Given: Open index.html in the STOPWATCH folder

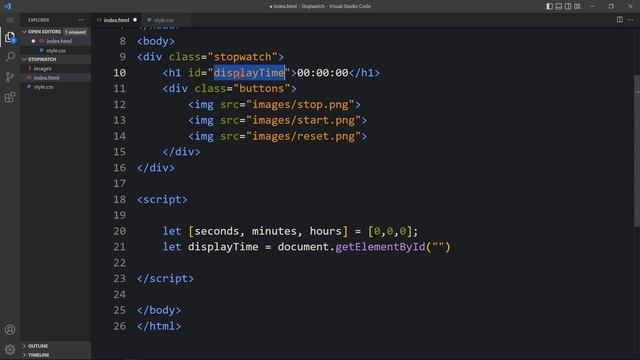Looking at the screenshot, I should [x=46, y=78].
